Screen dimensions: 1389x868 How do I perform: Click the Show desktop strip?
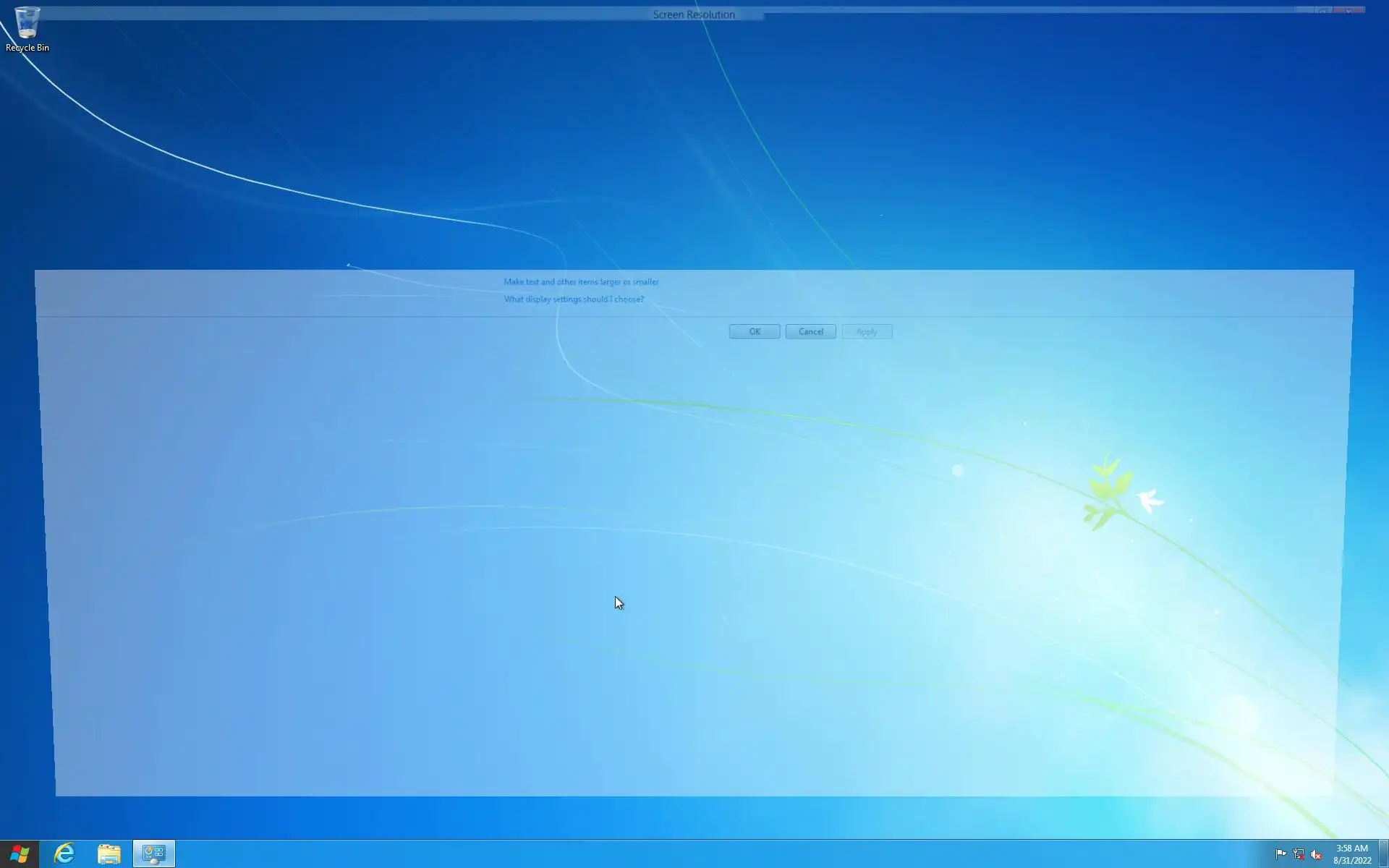pos(1384,854)
